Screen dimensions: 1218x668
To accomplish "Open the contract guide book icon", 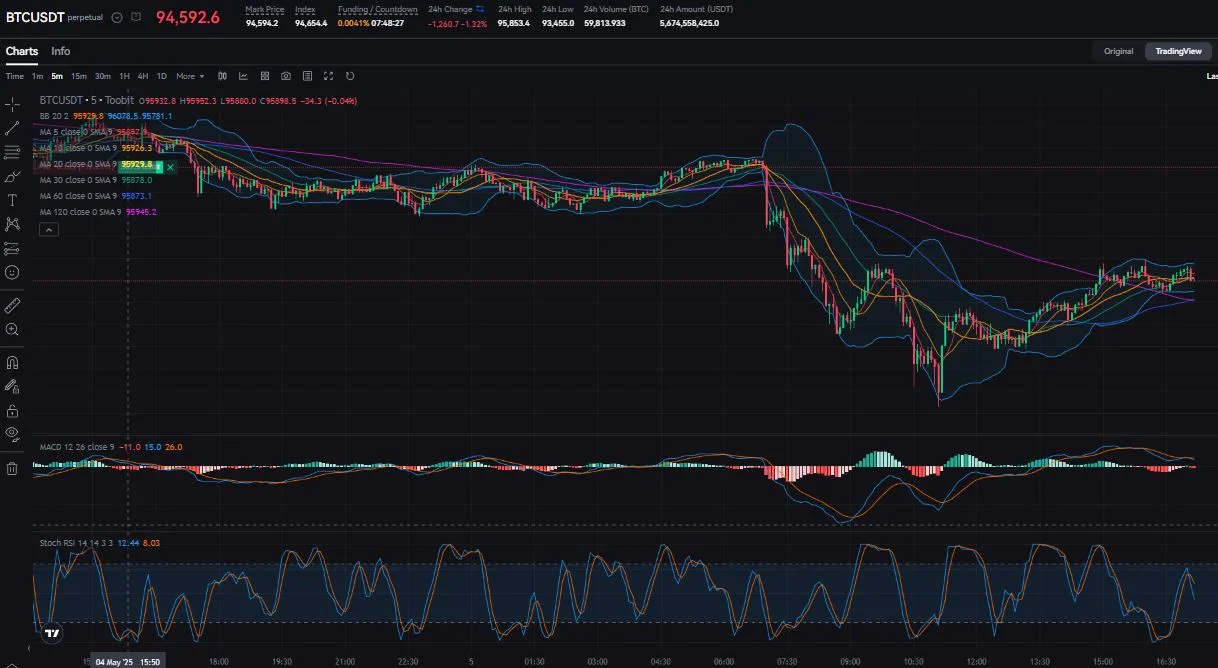I will (x=136, y=17).
